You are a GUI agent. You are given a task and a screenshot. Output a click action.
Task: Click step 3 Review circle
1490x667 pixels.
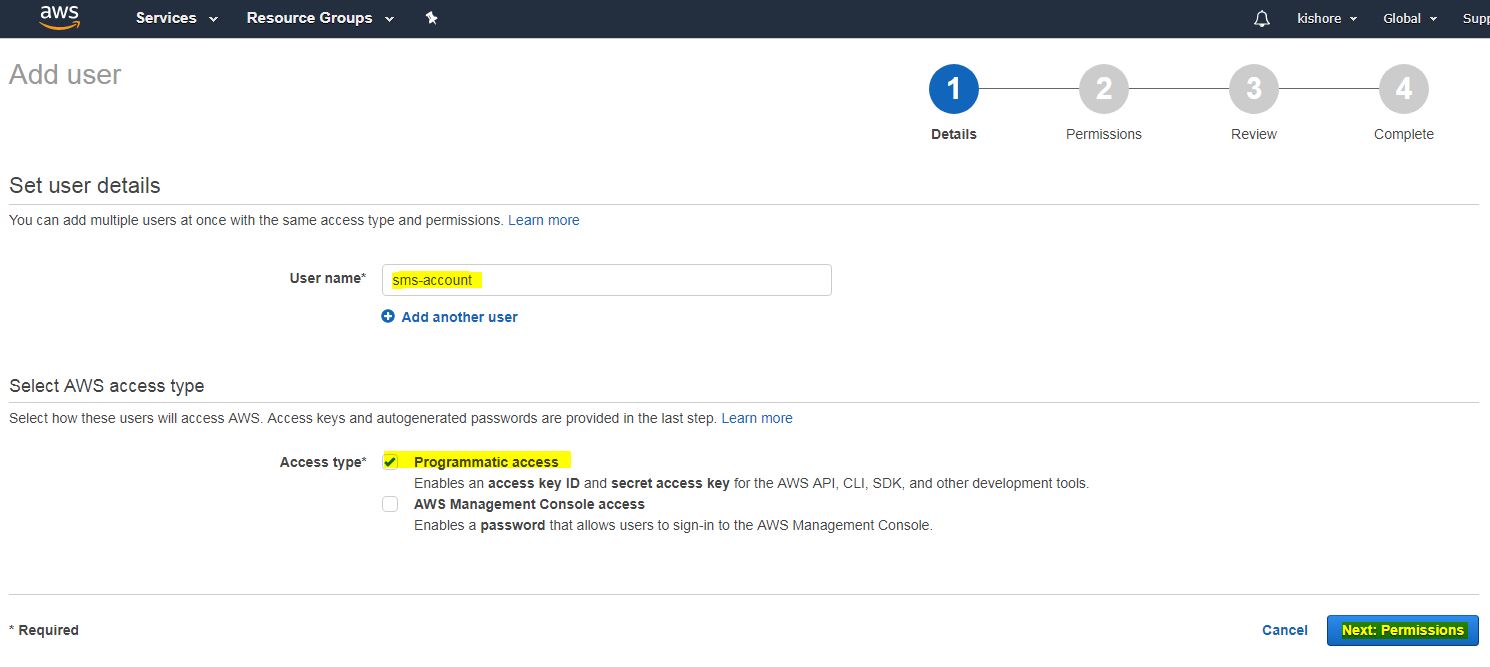(x=1253, y=90)
